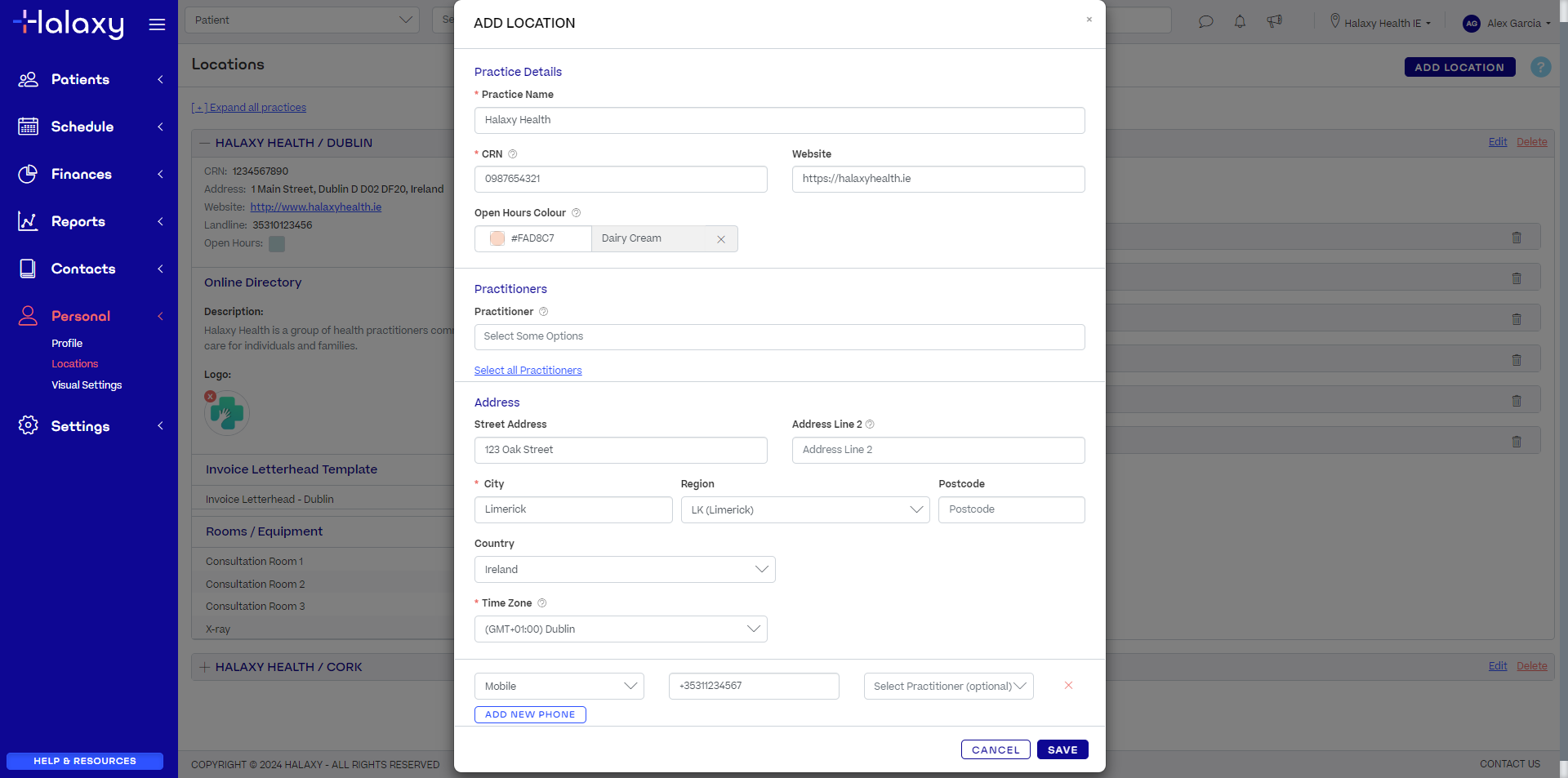Click Add New Phone button
This screenshot has height=778, width=1568.
(530, 715)
